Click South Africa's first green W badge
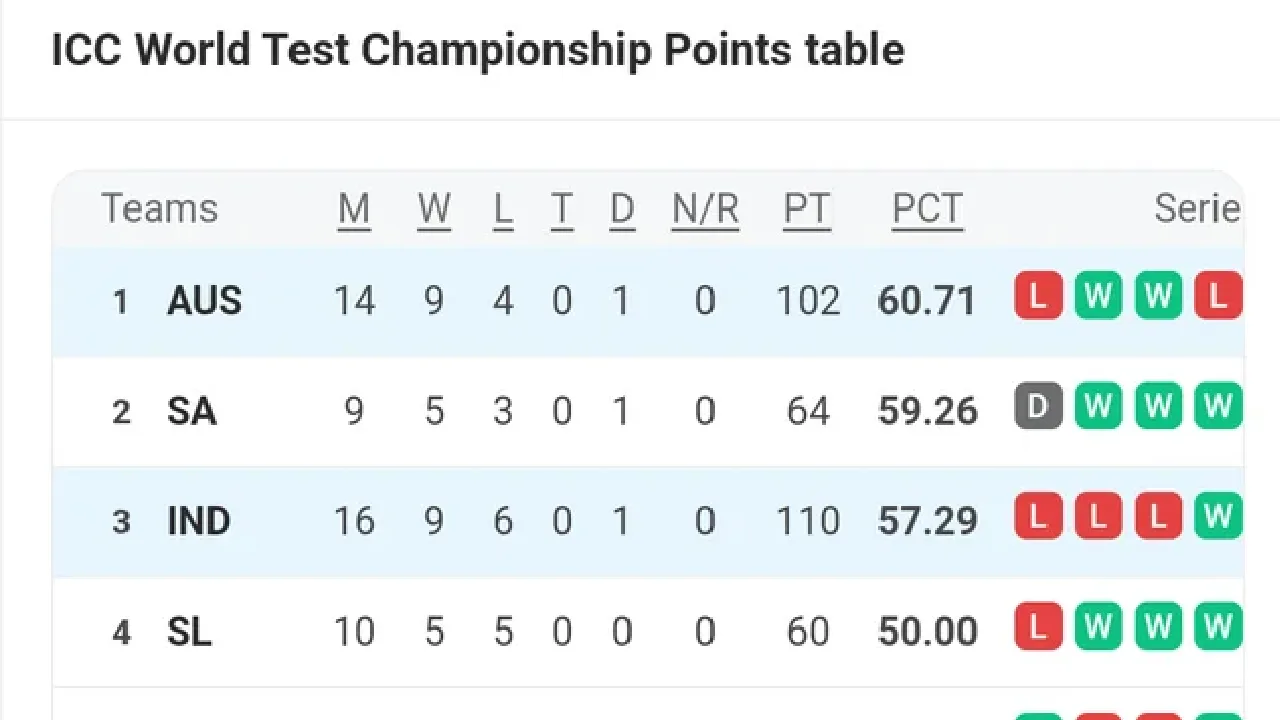The image size is (1280, 720). tap(1098, 406)
